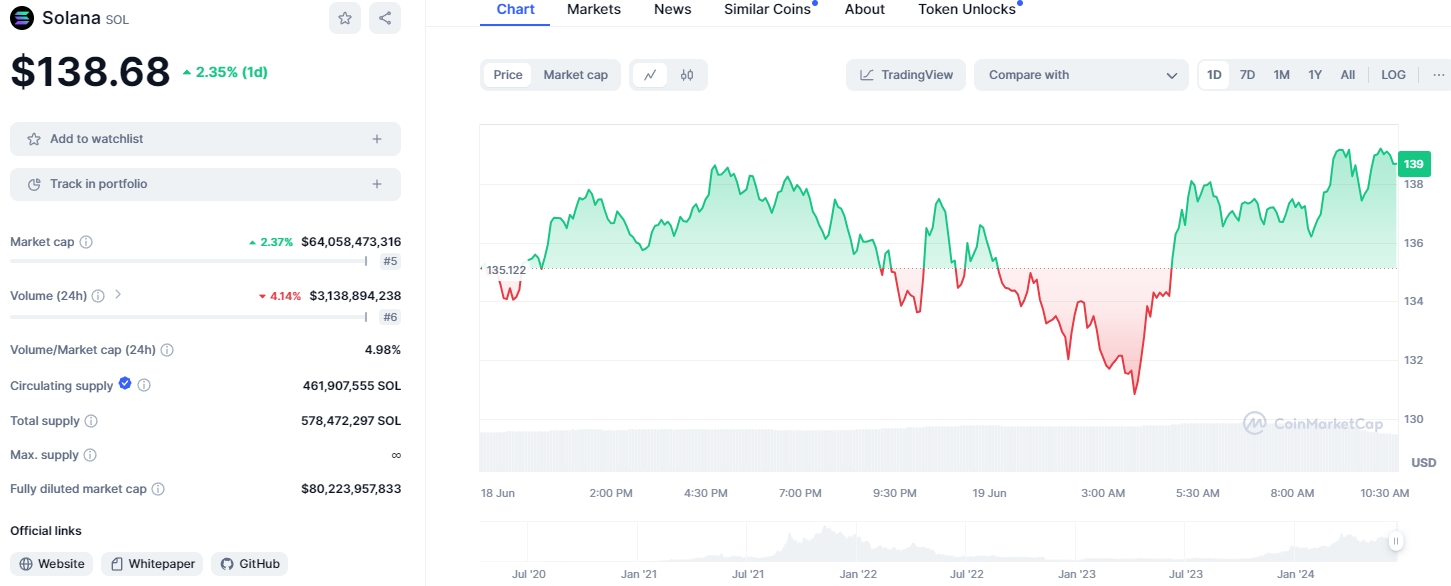The width and height of the screenshot is (1451, 586).
Task: Open the share icon button
Action: 385,18
